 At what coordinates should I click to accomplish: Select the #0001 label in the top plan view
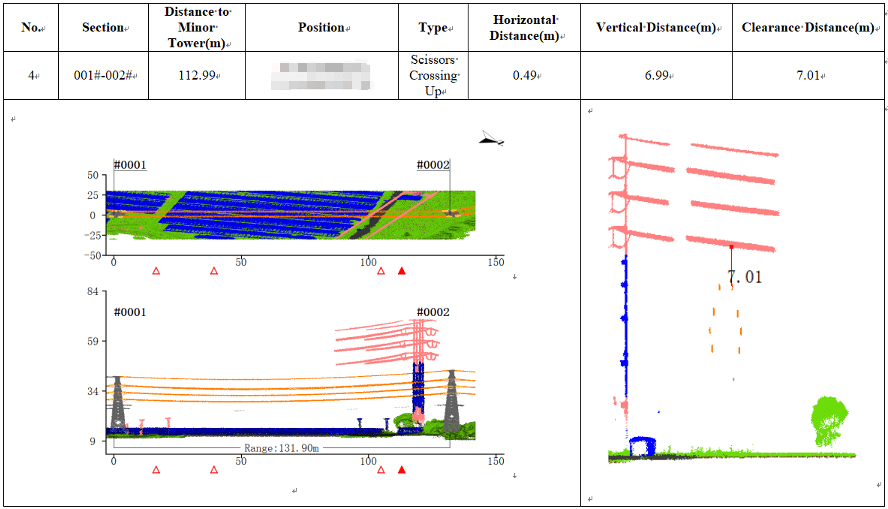click(x=130, y=165)
